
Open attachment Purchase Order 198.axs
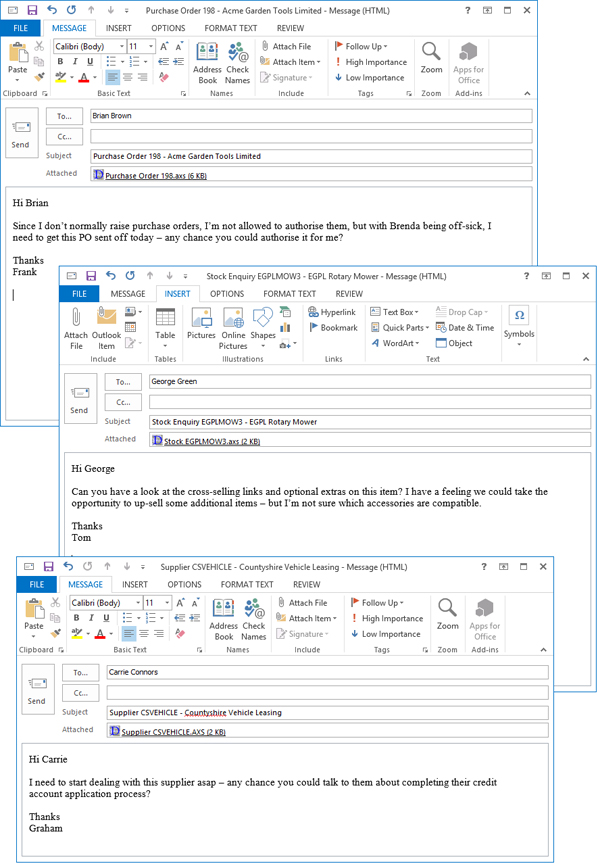(150, 175)
